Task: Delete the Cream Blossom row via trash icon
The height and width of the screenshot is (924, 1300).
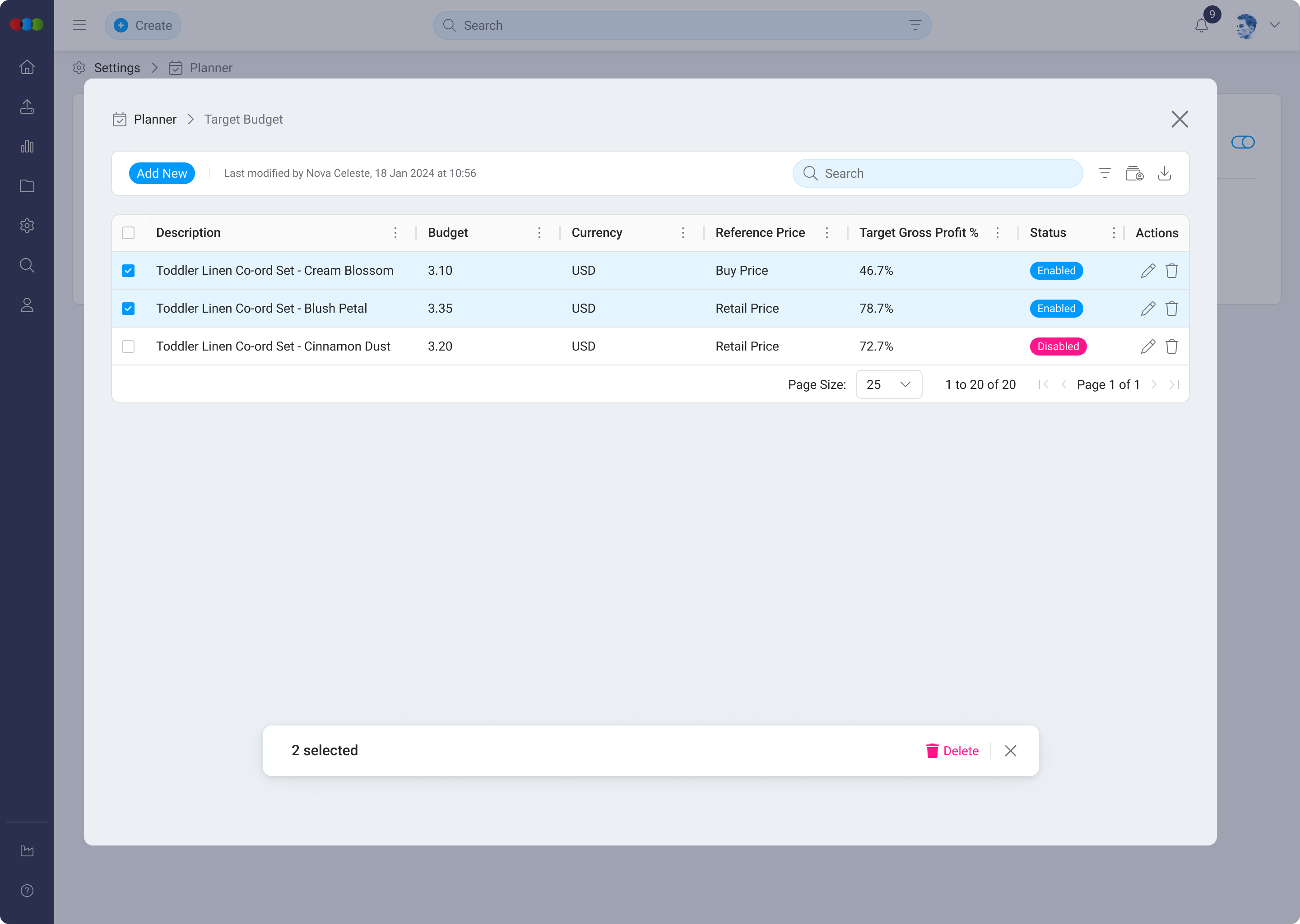Action: click(x=1171, y=270)
